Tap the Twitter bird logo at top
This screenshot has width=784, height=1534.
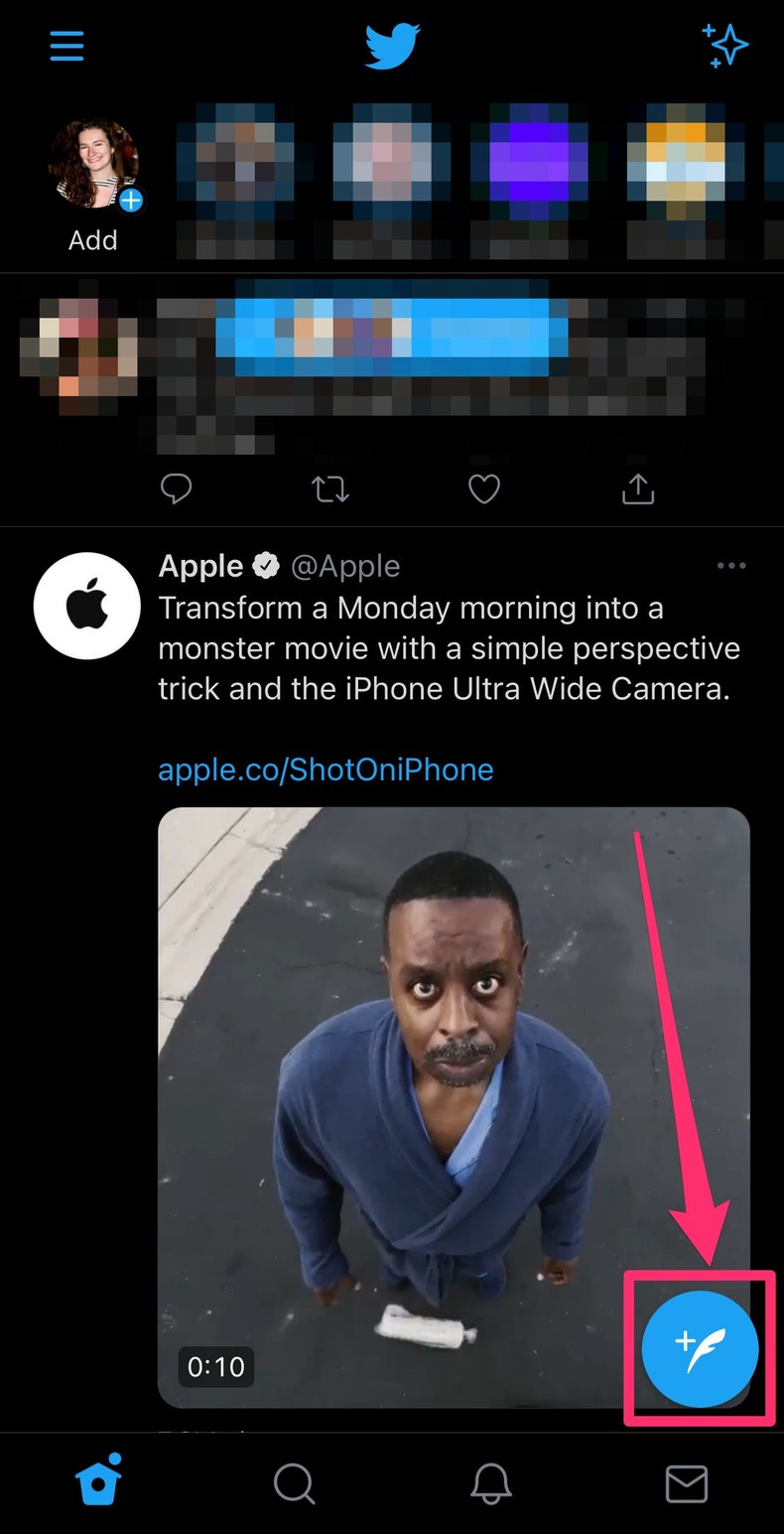[x=392, y=46]
